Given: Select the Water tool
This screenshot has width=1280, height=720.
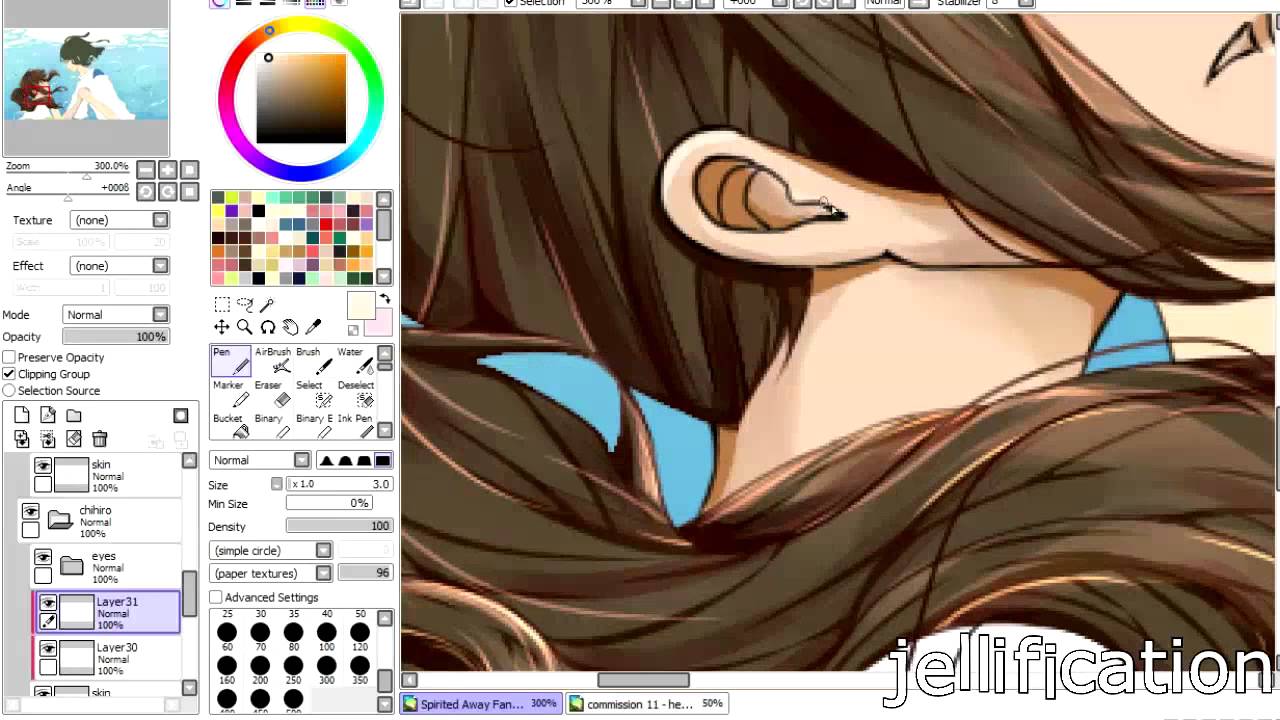Looking at the screenshot, I should tap(353, 361).
